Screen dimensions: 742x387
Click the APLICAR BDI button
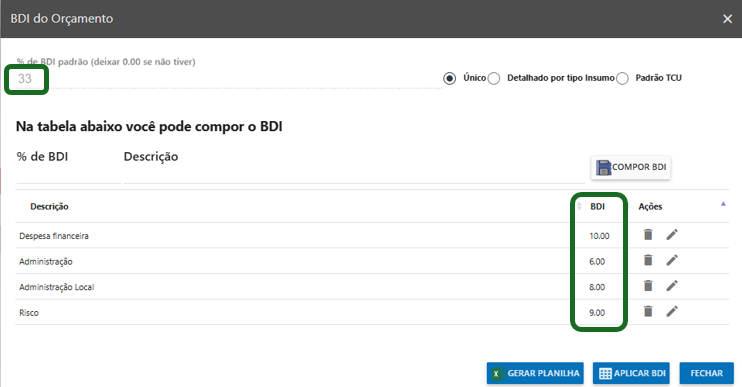pos(631,373)
